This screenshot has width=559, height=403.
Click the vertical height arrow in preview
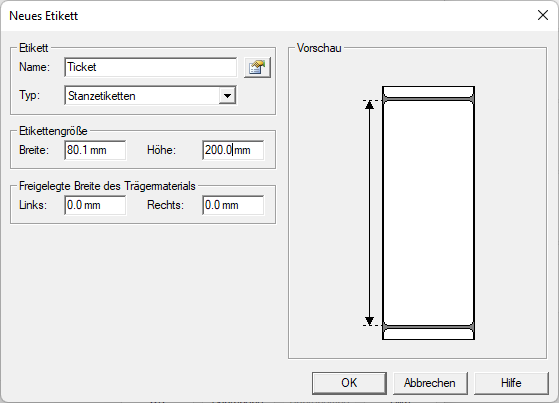tap(370, 213)
